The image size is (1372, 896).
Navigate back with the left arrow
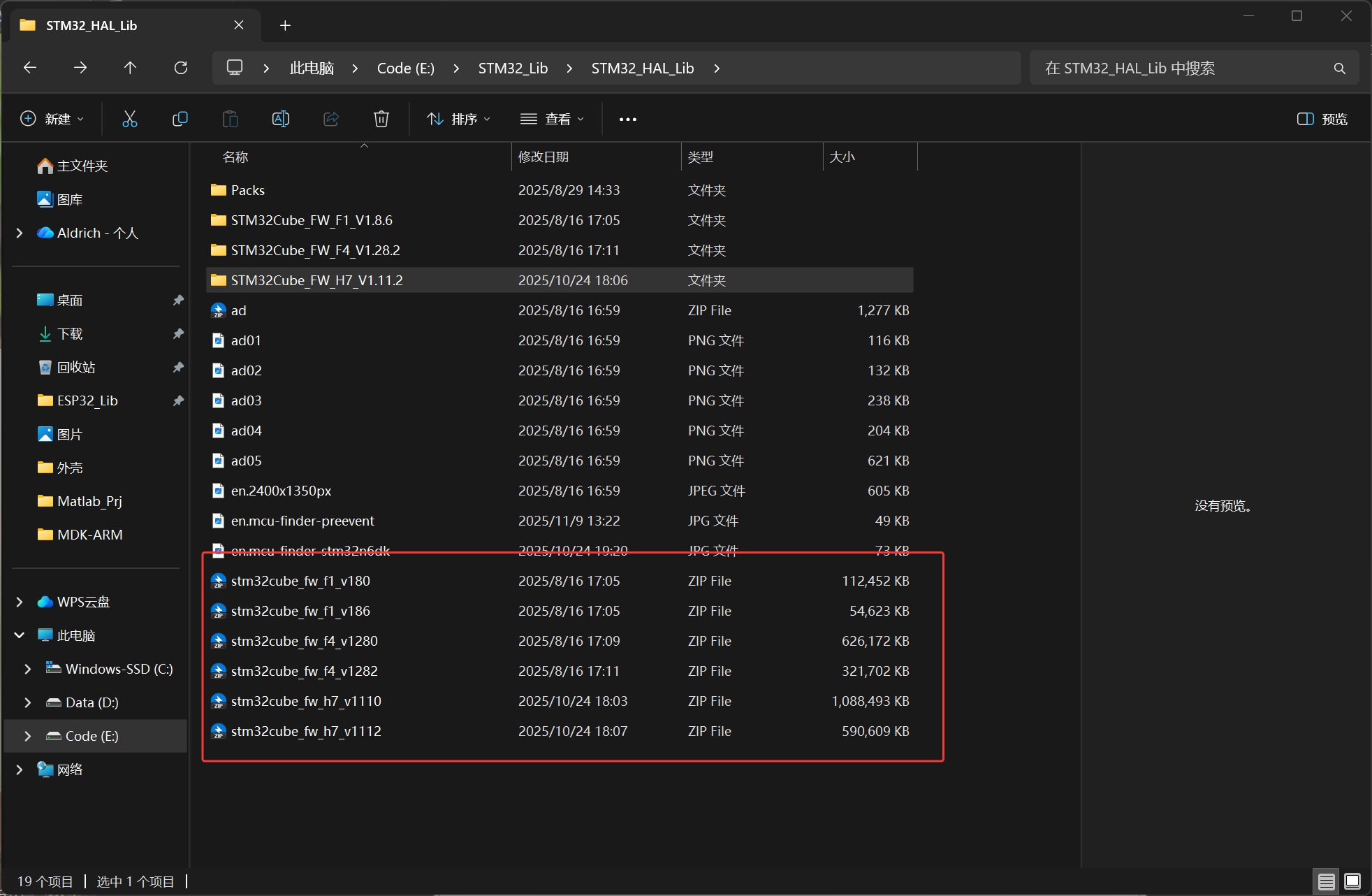(30, 68)
